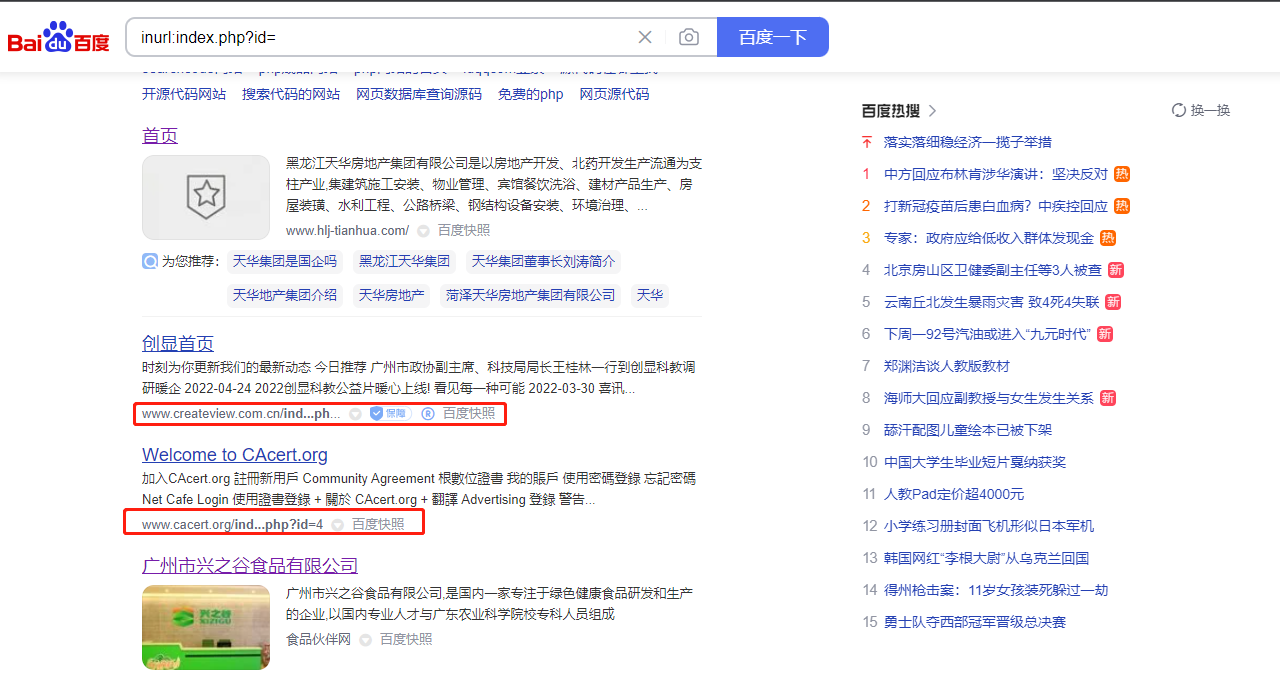
Task: Click the circled badge after 保障
Action: [428, 413]
